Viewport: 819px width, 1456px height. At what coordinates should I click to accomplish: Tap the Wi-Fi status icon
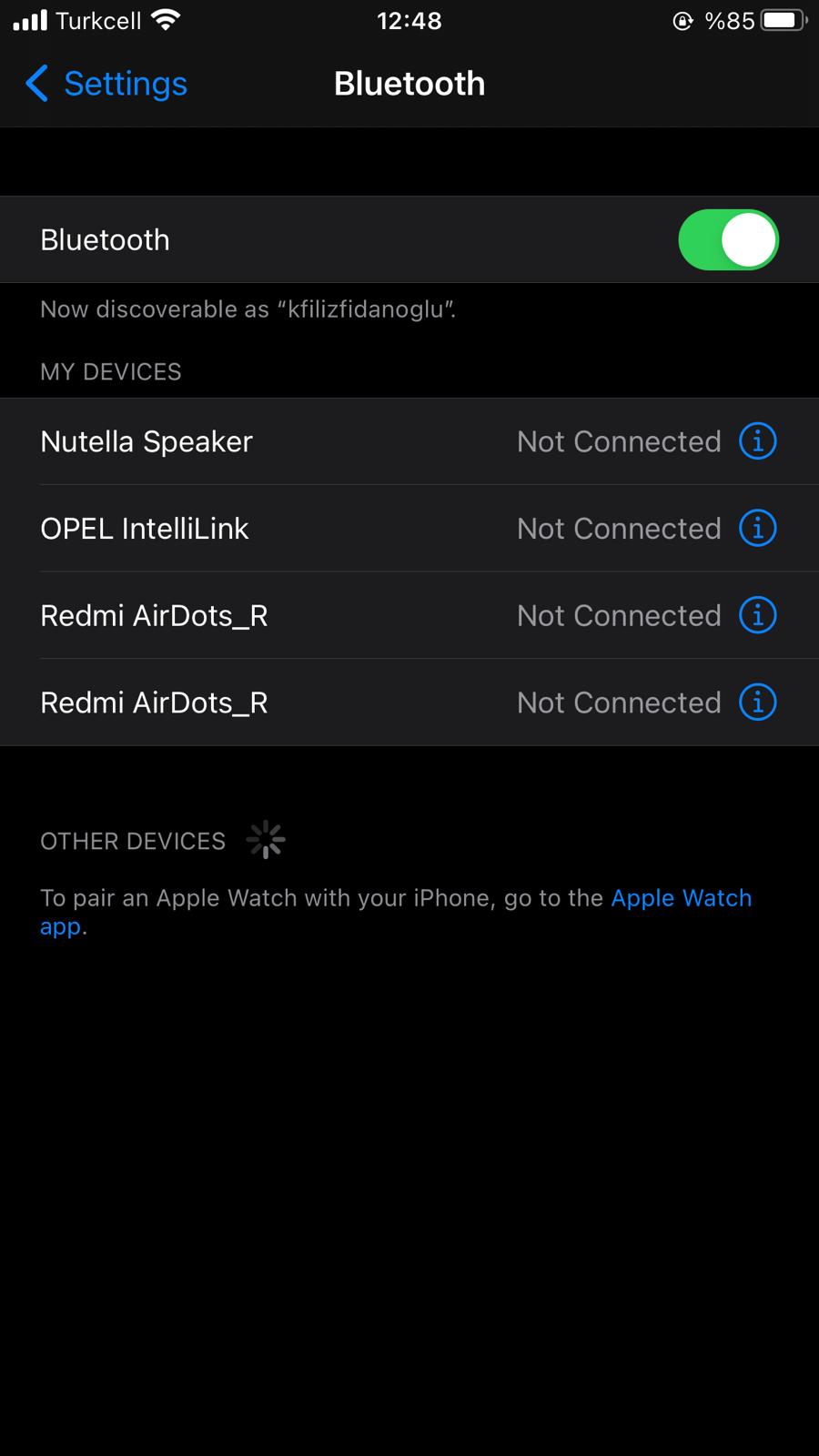[x=166, y=20]
